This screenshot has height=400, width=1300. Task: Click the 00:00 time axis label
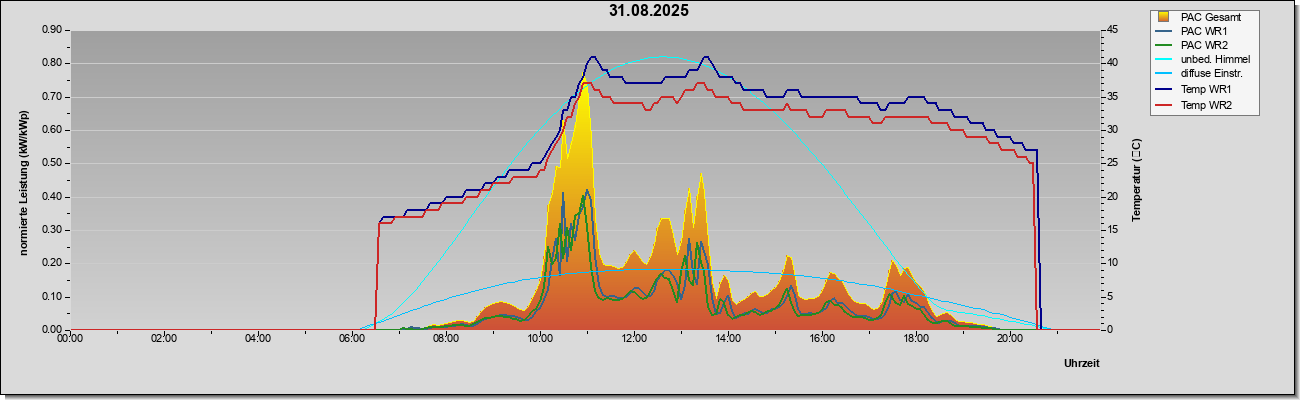[x=70, y=339]
